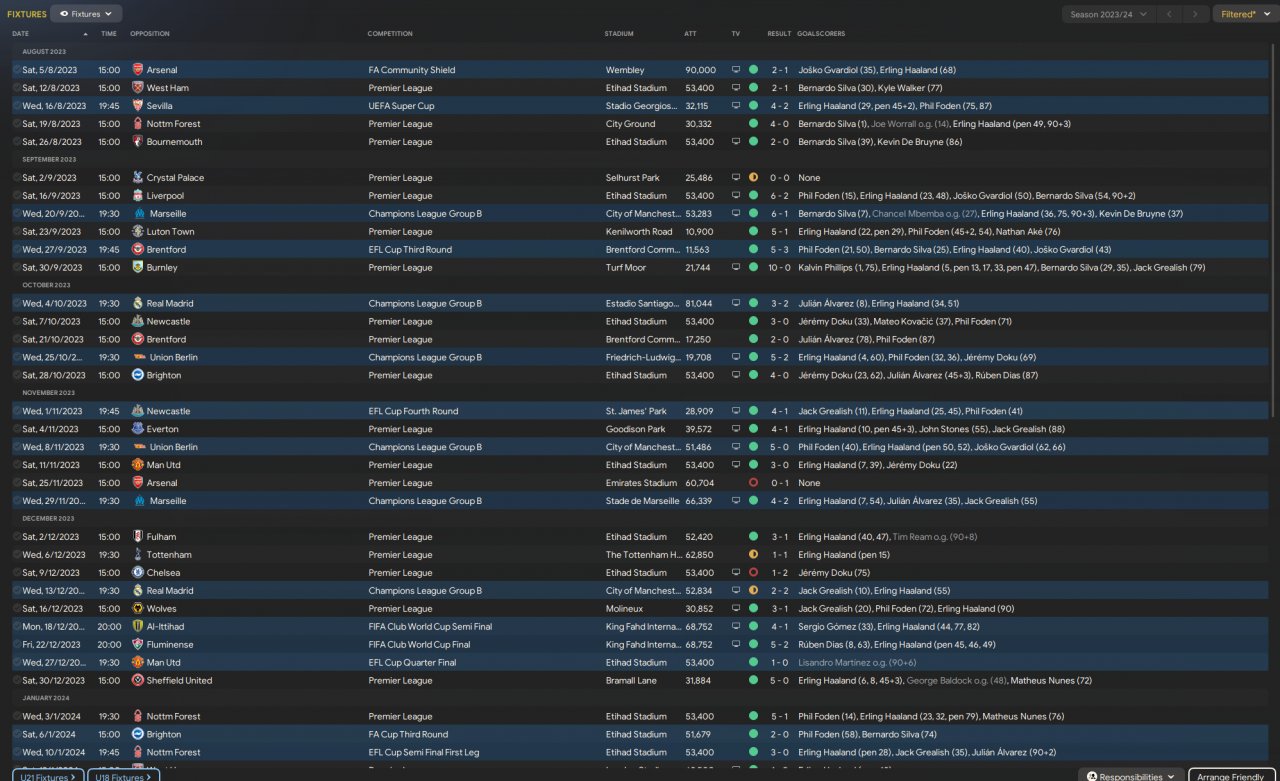Click the TV icon in the Sevilla row
This screenshot has width=1280, height=781.
(736, 106)
